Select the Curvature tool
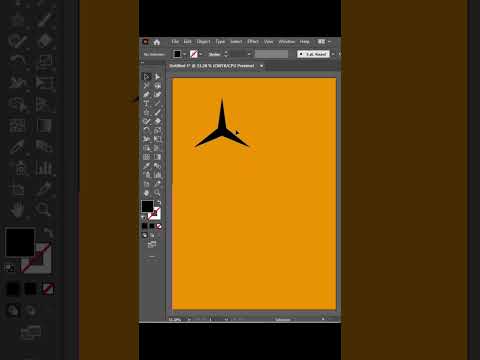This screenshot has width=480, height=360. (x=157, y=95)
